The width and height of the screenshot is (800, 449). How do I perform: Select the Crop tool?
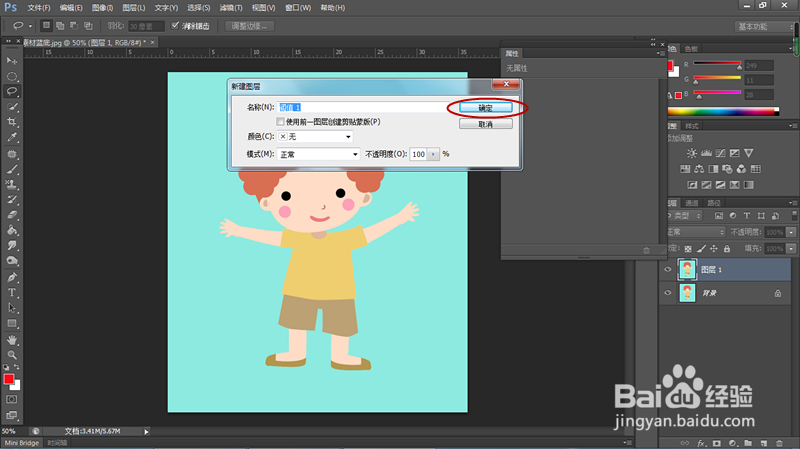pyautogui.click(x=12, y=122)
